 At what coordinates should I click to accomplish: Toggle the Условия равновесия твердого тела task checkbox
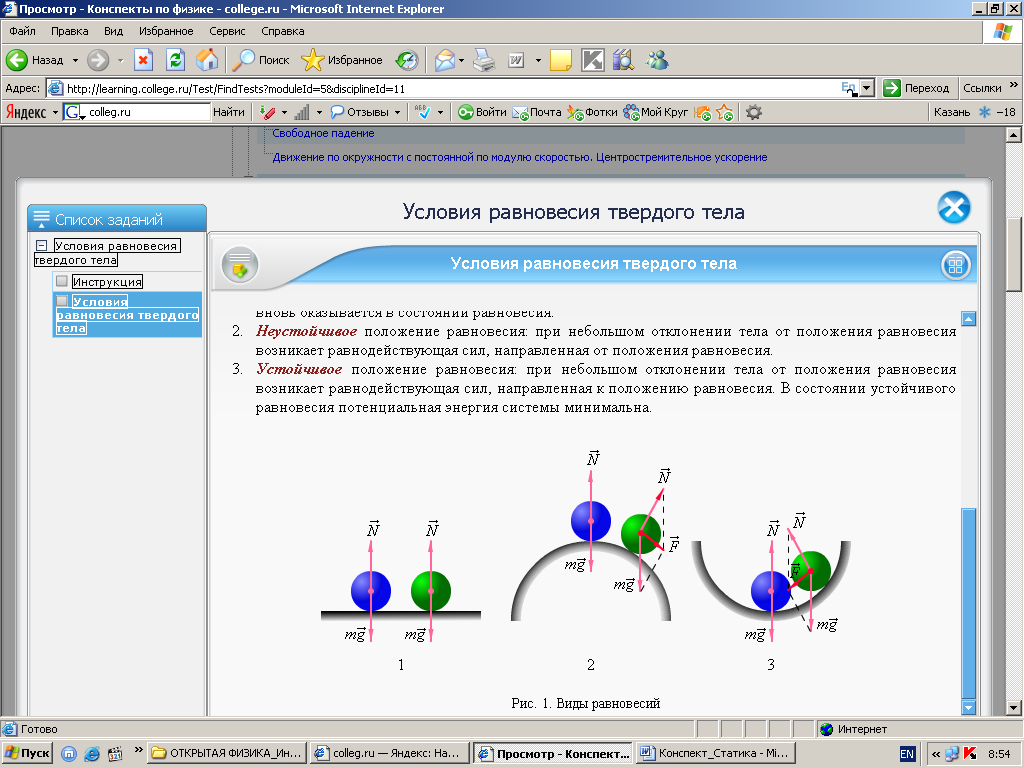62,300
